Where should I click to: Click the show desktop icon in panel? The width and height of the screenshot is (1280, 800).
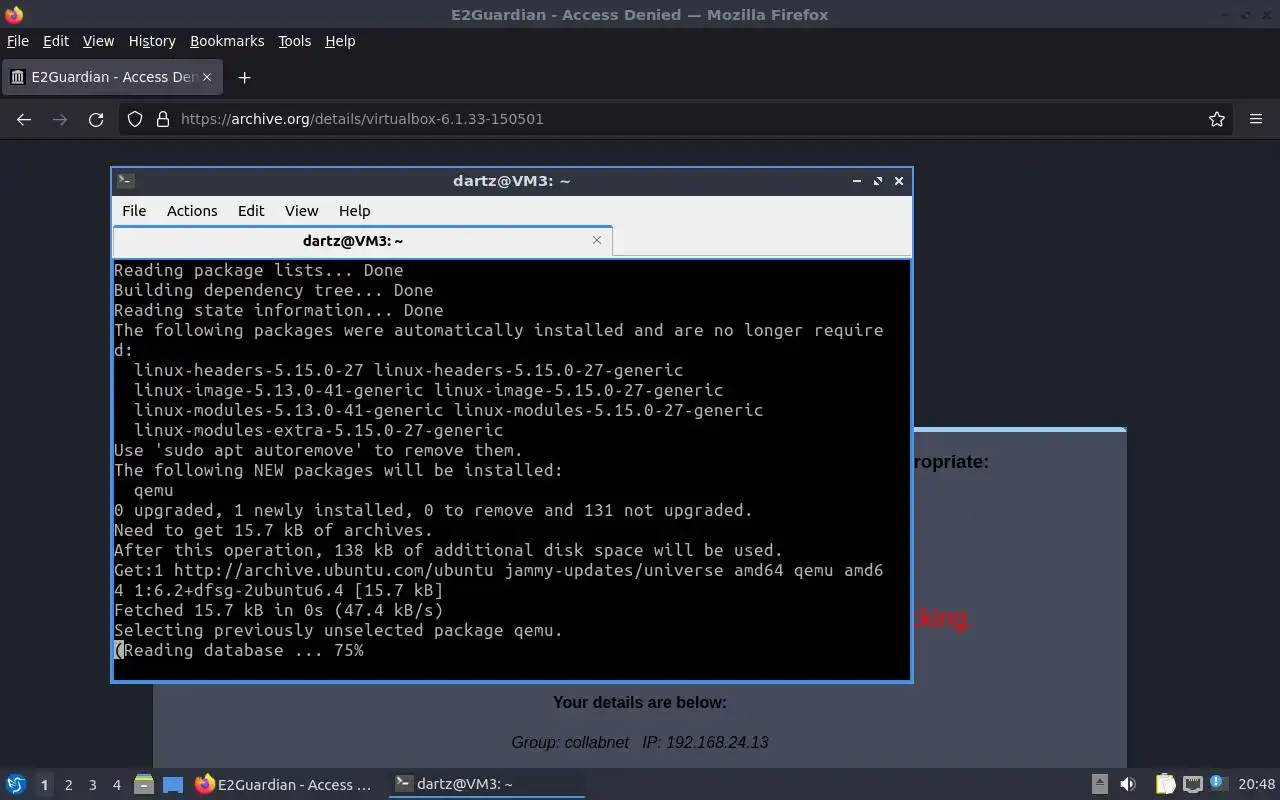pos(173,785)
